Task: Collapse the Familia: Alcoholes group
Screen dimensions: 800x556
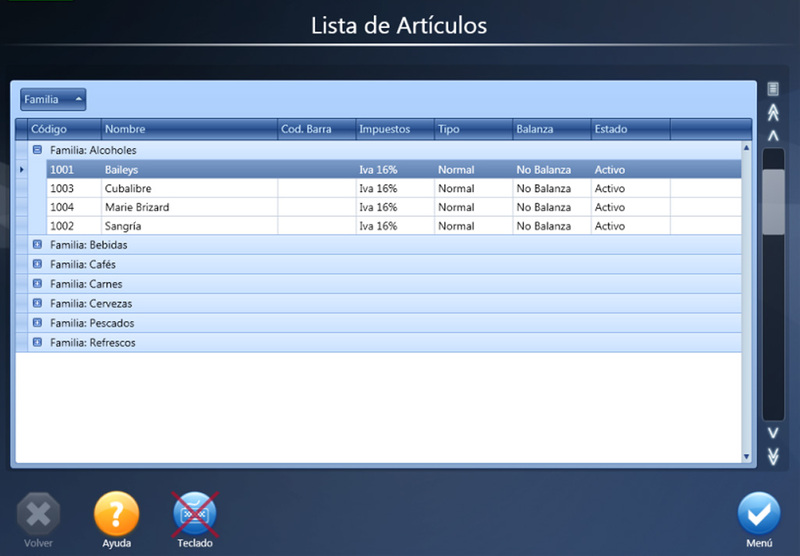Action: [37, 150]
